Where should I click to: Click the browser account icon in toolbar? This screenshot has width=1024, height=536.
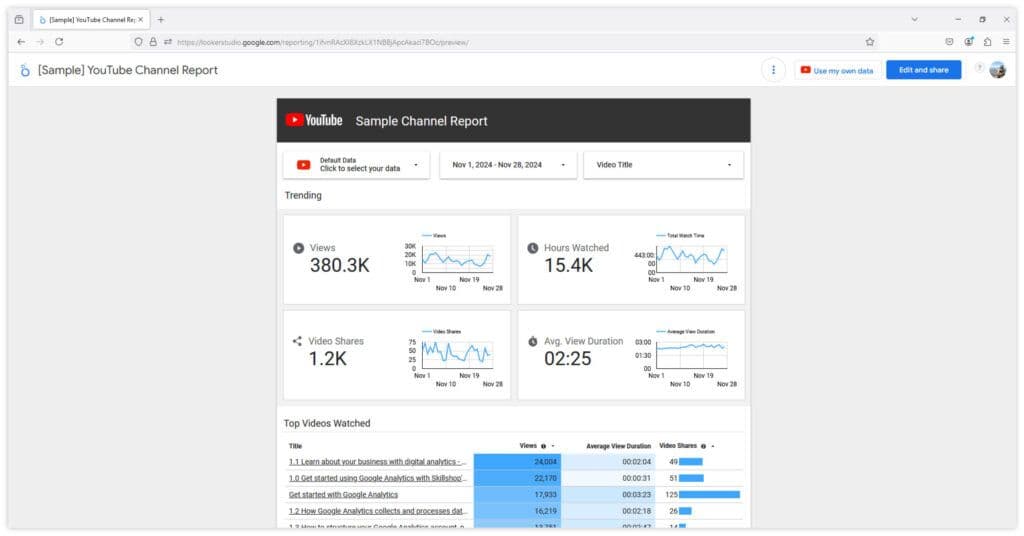point(968,42)
